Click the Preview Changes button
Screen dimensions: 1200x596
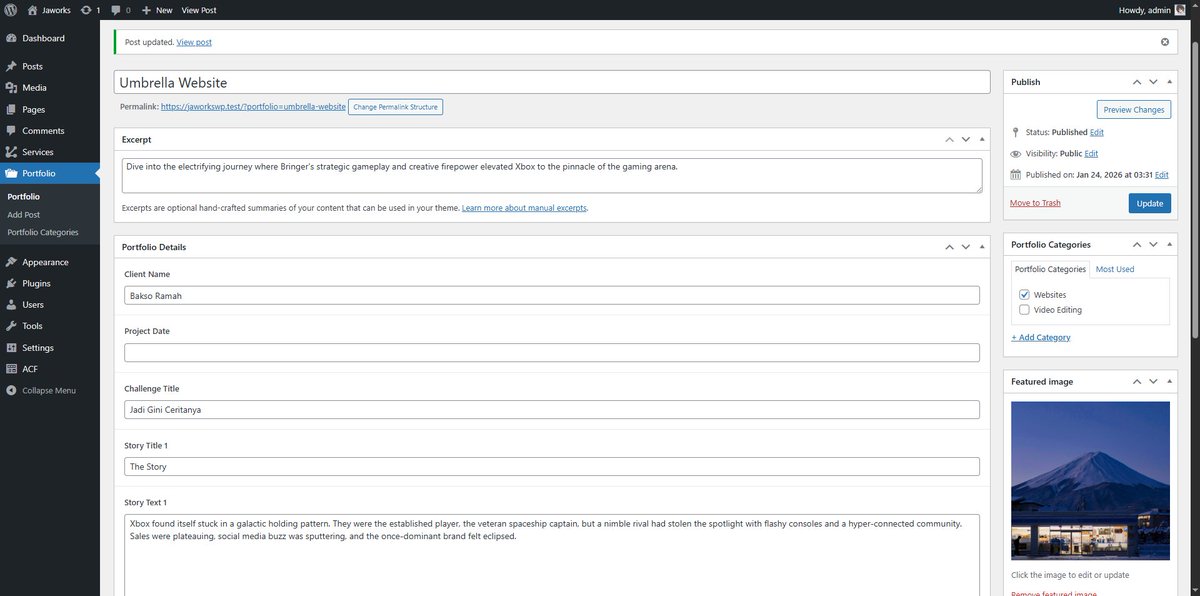pyautogui.click(x=1134, y=110)
